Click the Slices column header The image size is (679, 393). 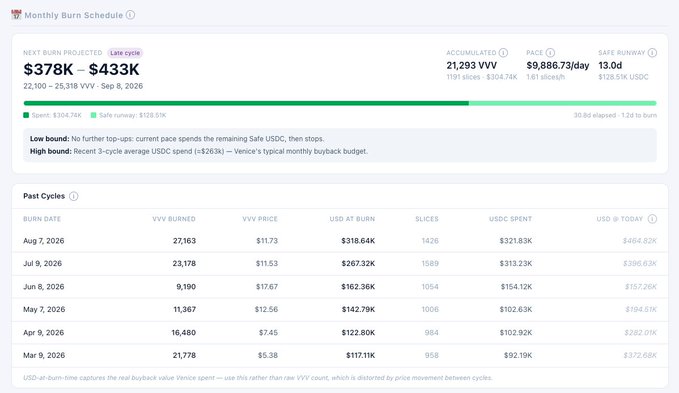click(427, 219)
